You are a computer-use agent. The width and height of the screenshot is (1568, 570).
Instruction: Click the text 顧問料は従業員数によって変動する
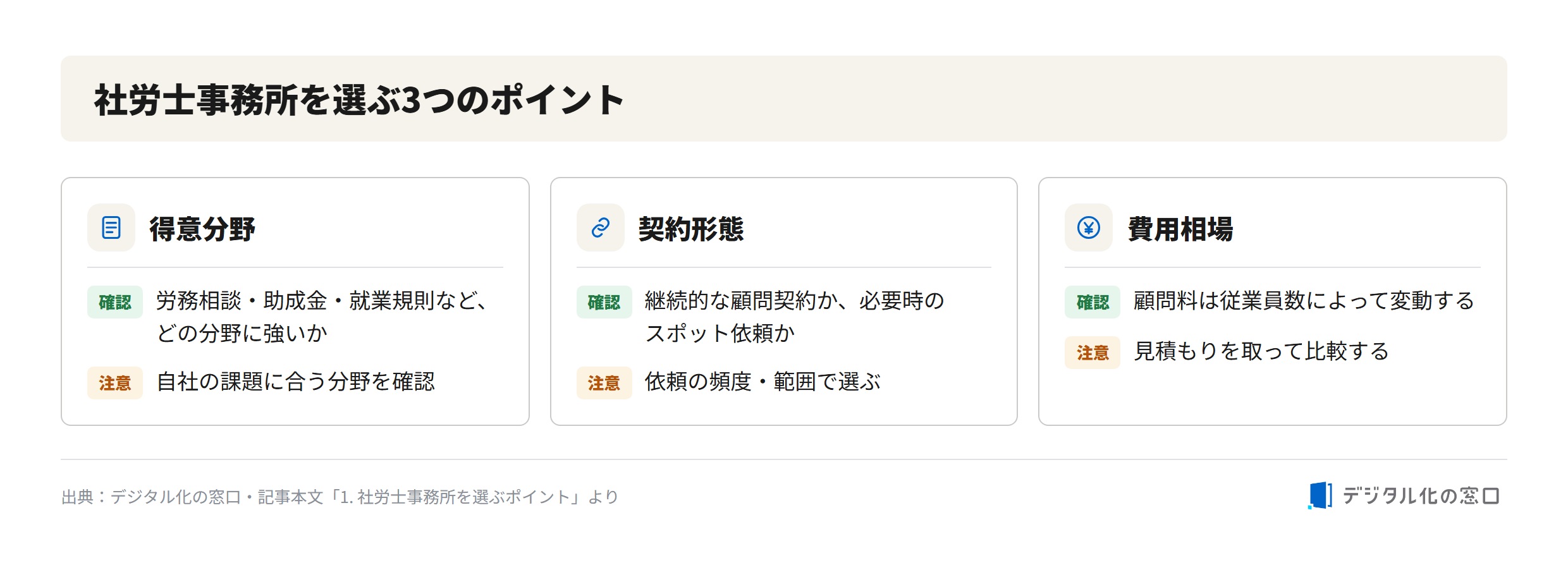(1304, 301)
